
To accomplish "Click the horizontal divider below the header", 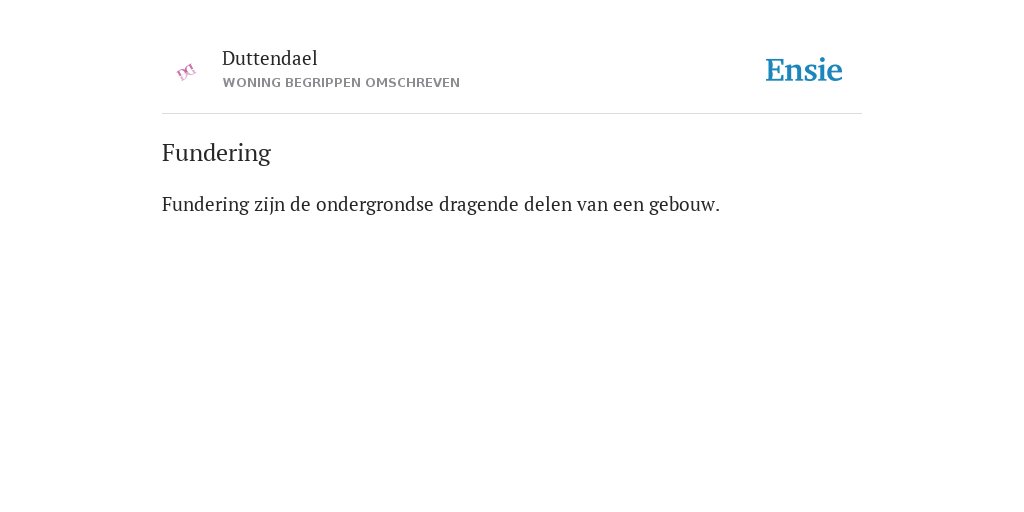I will (512, 114).
